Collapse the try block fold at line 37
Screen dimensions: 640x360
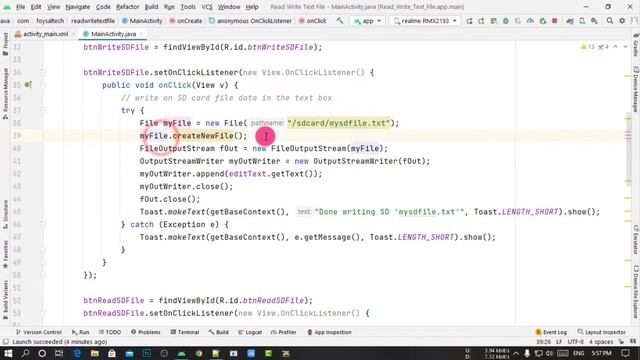point(42,111)
